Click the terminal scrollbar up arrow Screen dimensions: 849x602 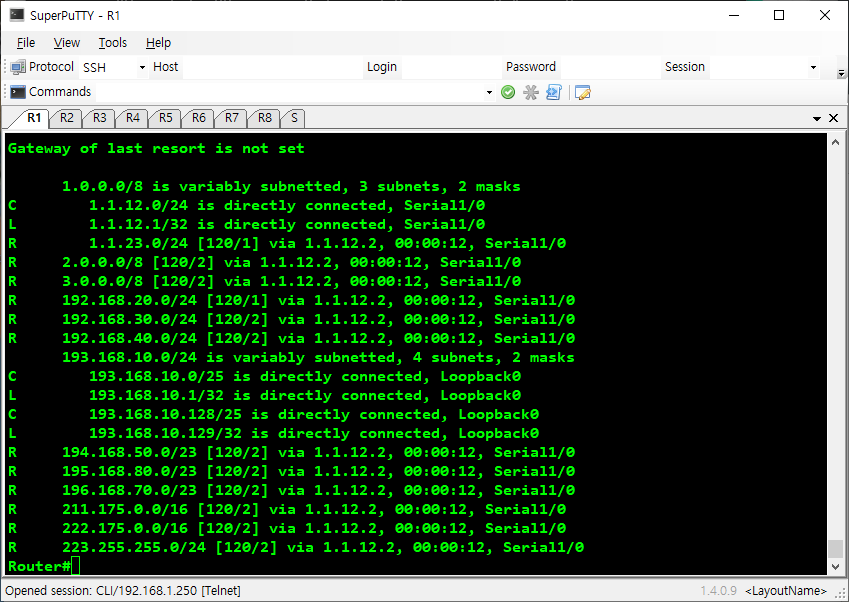coord(835,142)
